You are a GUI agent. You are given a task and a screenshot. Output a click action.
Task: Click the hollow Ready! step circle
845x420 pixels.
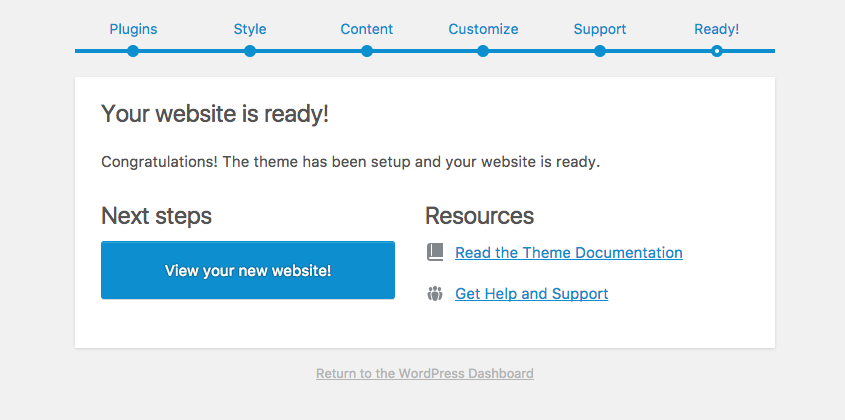[x=717, y=51]
